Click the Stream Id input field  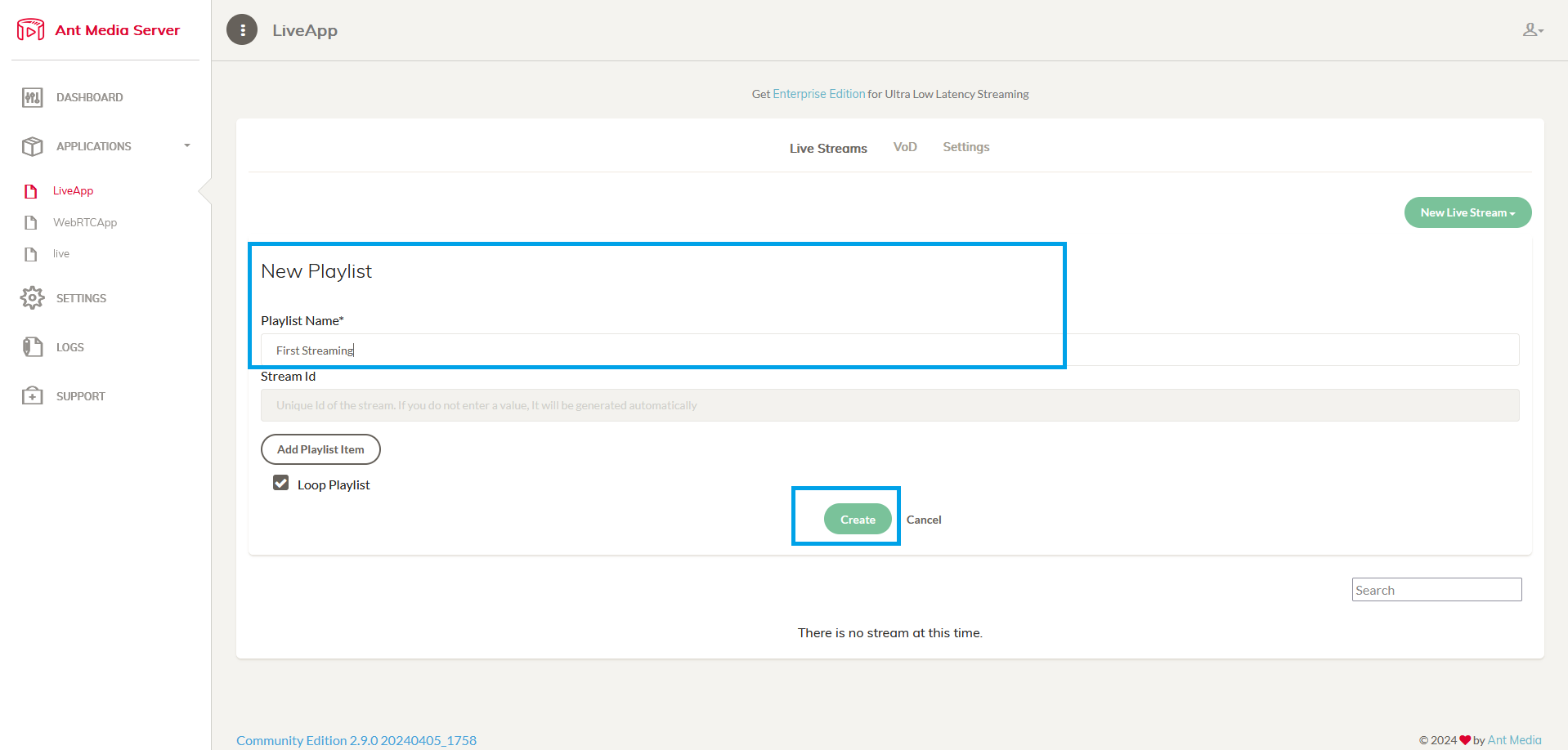(889, 405)
